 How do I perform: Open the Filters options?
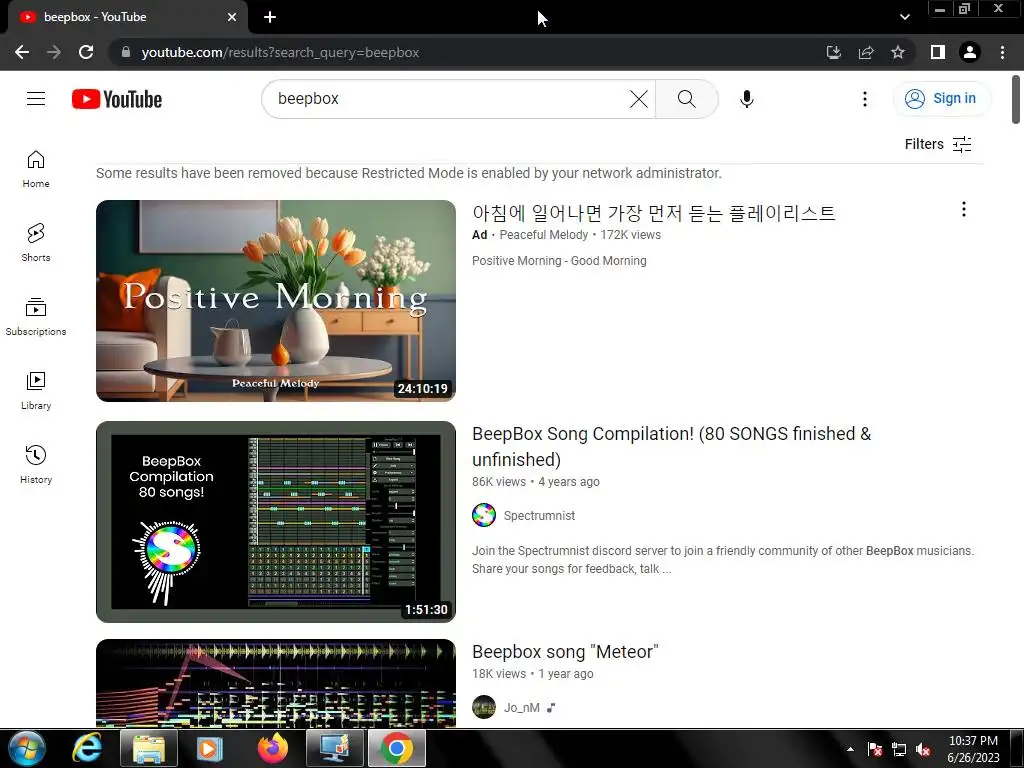click(938, 144)
